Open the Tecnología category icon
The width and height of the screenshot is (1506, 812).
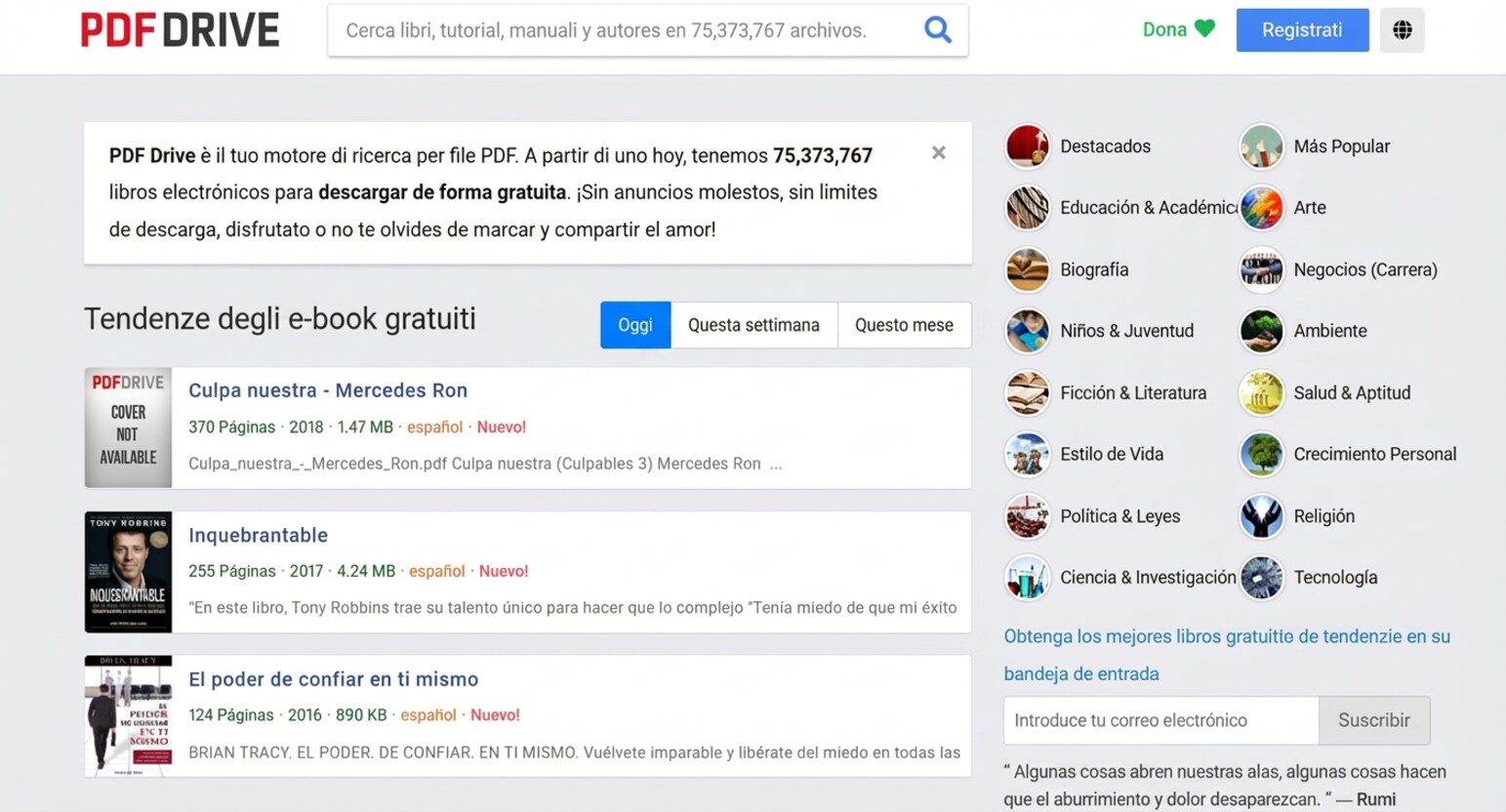point(1261,578)
